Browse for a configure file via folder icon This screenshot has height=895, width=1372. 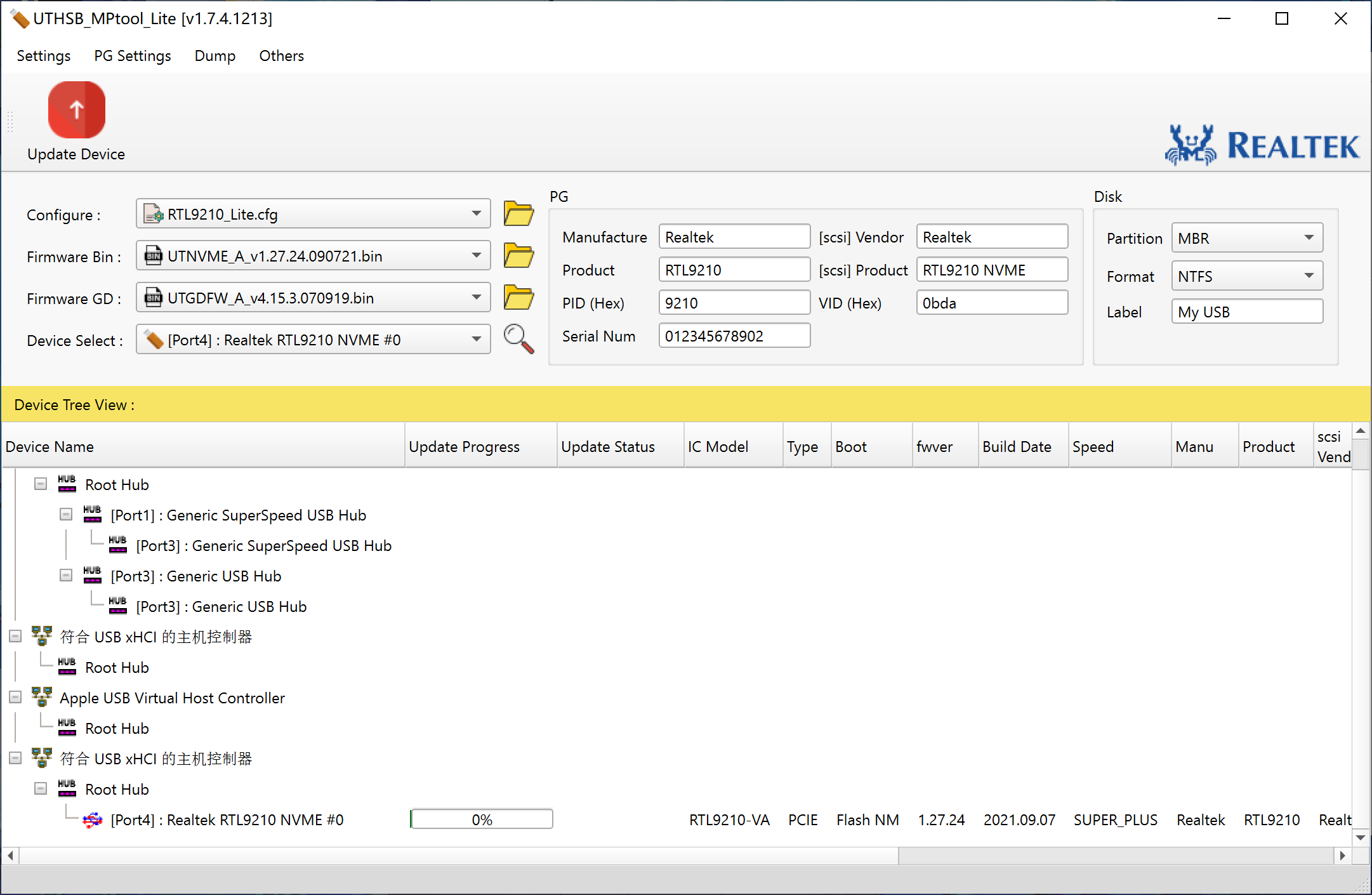click(518, 213)
